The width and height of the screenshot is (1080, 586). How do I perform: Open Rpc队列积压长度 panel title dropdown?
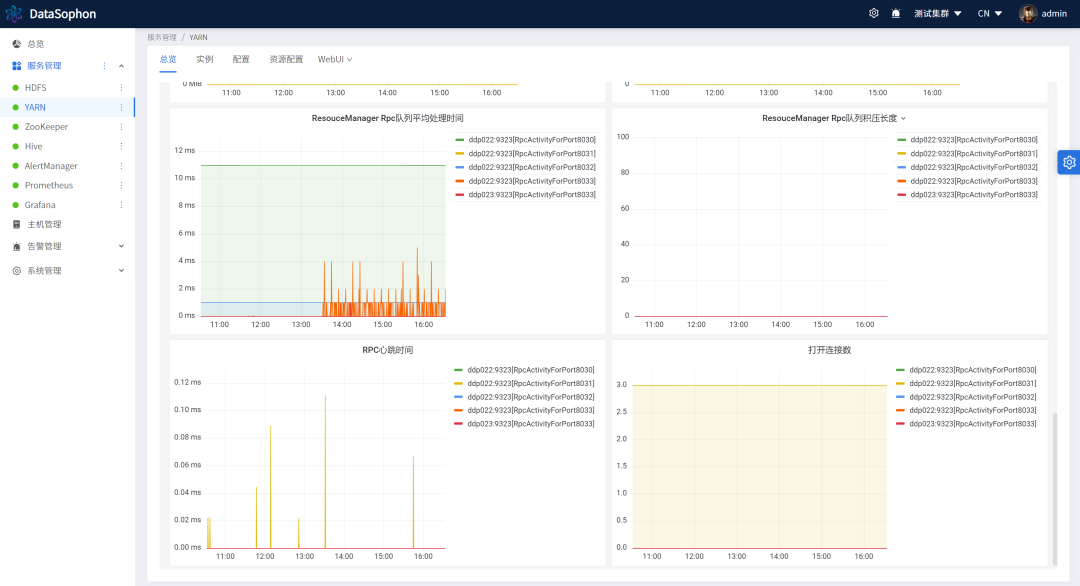(x=903, y=118)
